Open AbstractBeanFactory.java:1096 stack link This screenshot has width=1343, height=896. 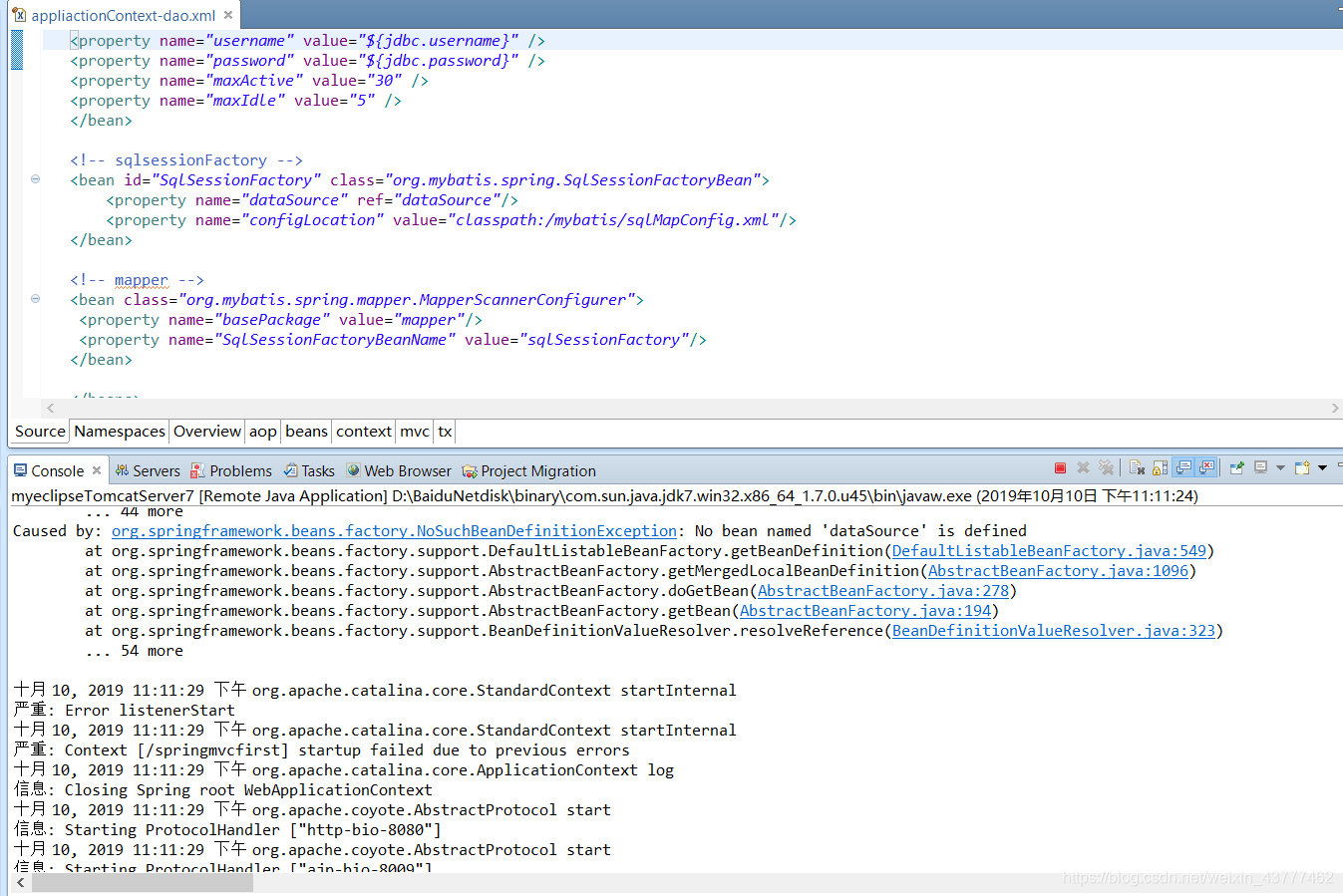click(1058, 571)
